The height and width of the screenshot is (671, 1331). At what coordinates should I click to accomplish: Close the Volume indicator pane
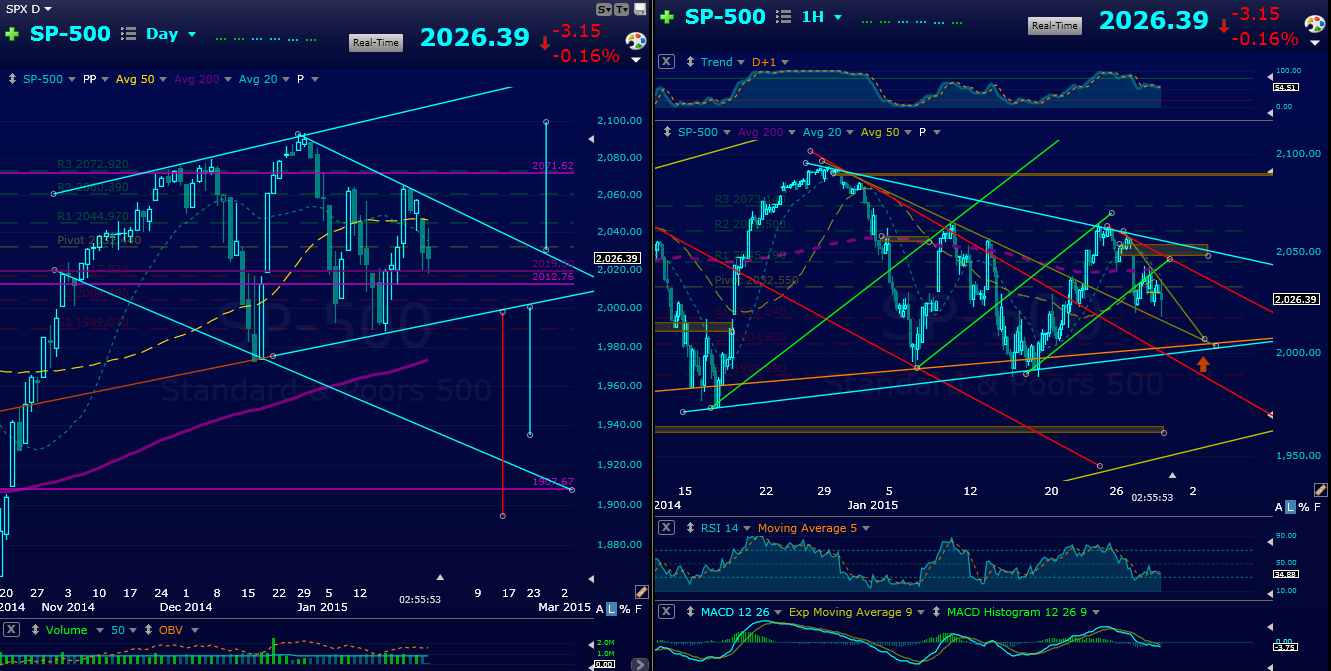point(11,630)
